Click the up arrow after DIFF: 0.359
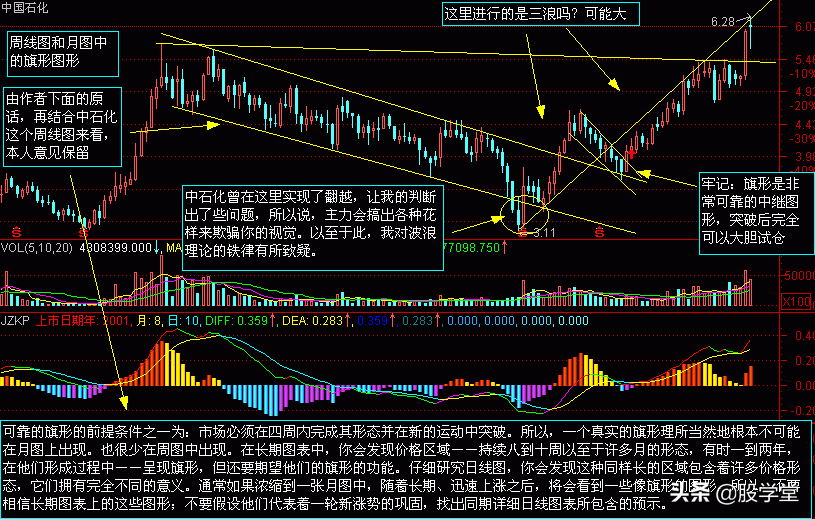Viewport: 815px width, 519px height. (272, 321)
